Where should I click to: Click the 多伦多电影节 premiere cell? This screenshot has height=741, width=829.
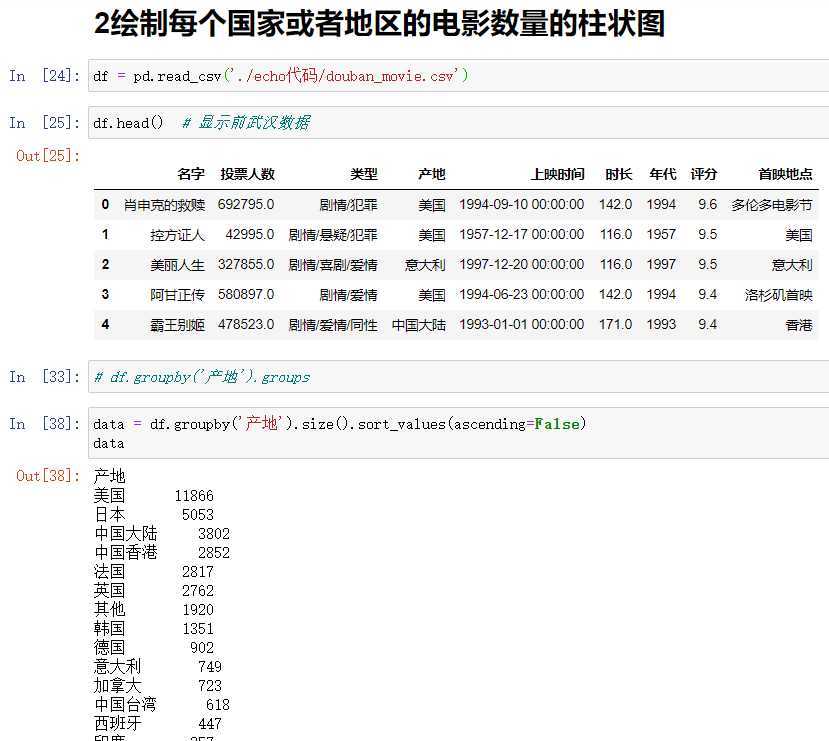[x=772, y=205]
